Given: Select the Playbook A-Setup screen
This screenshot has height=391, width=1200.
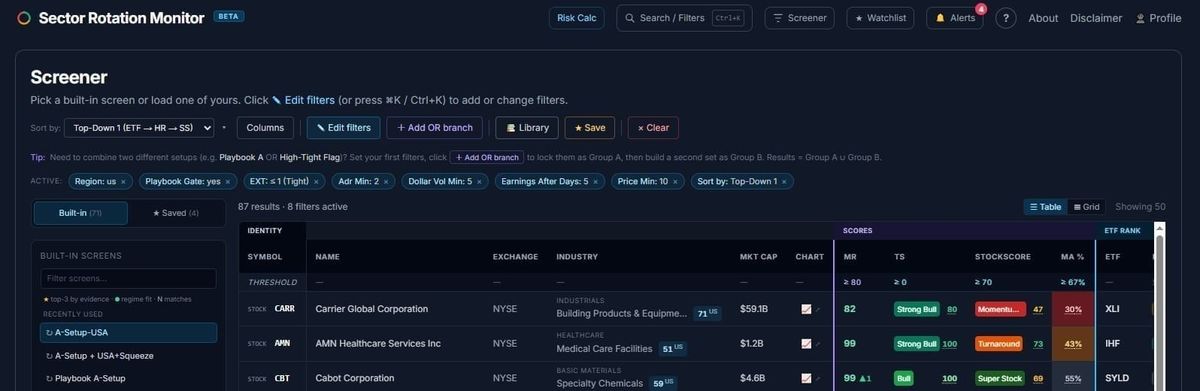Looking at the screenshot, I should click(128, 379).
